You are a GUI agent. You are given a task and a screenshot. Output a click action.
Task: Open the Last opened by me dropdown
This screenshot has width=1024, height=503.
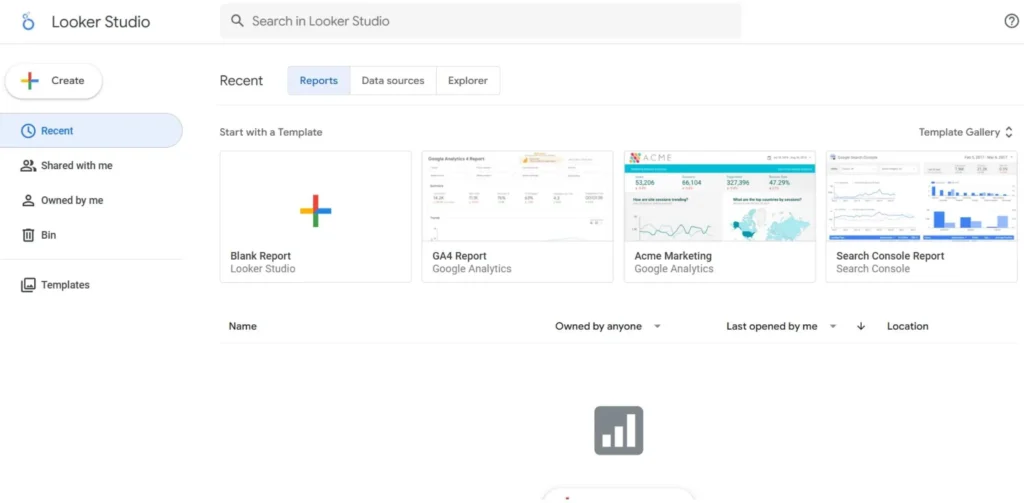[833, 327]
